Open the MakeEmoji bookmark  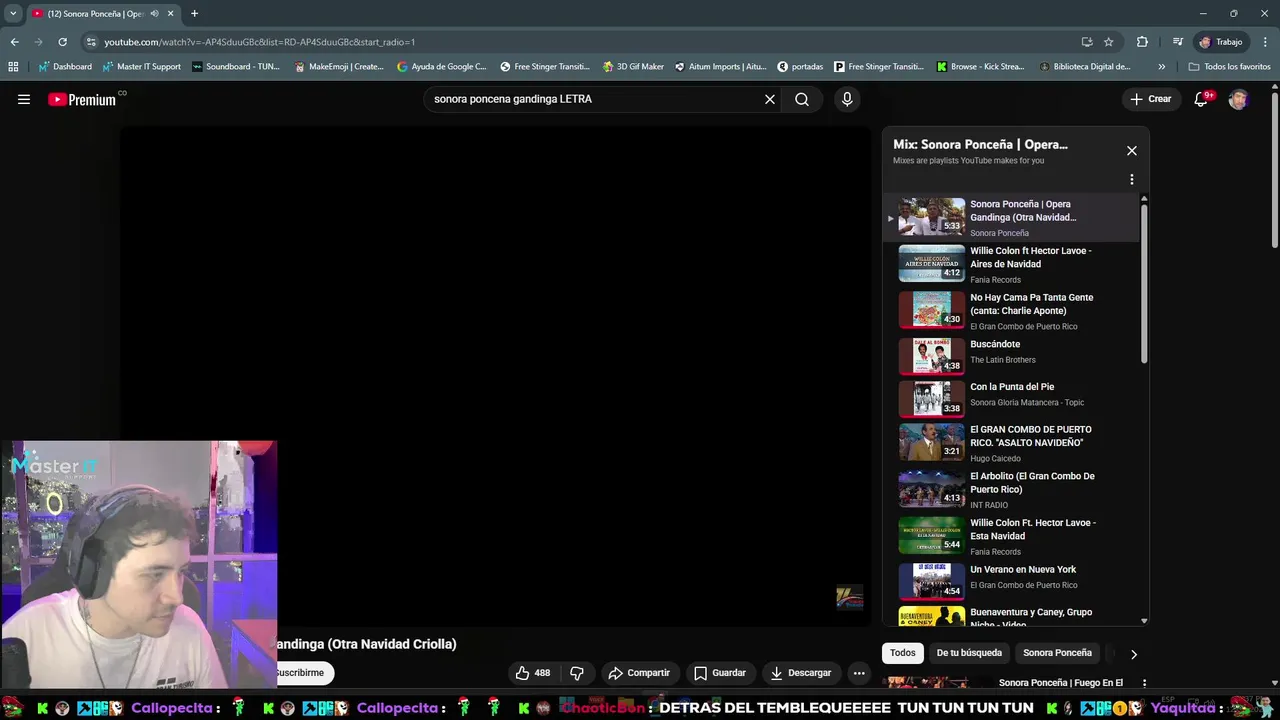pos(339,67)
